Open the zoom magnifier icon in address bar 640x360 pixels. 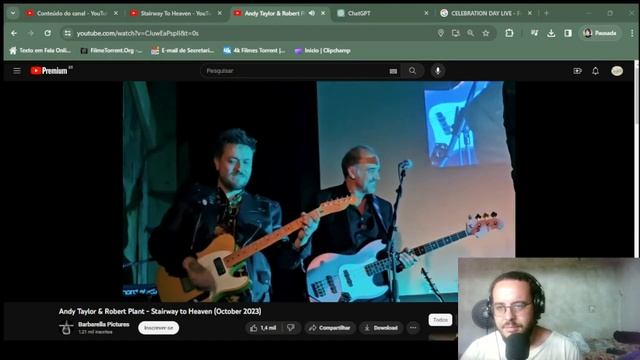471,33
